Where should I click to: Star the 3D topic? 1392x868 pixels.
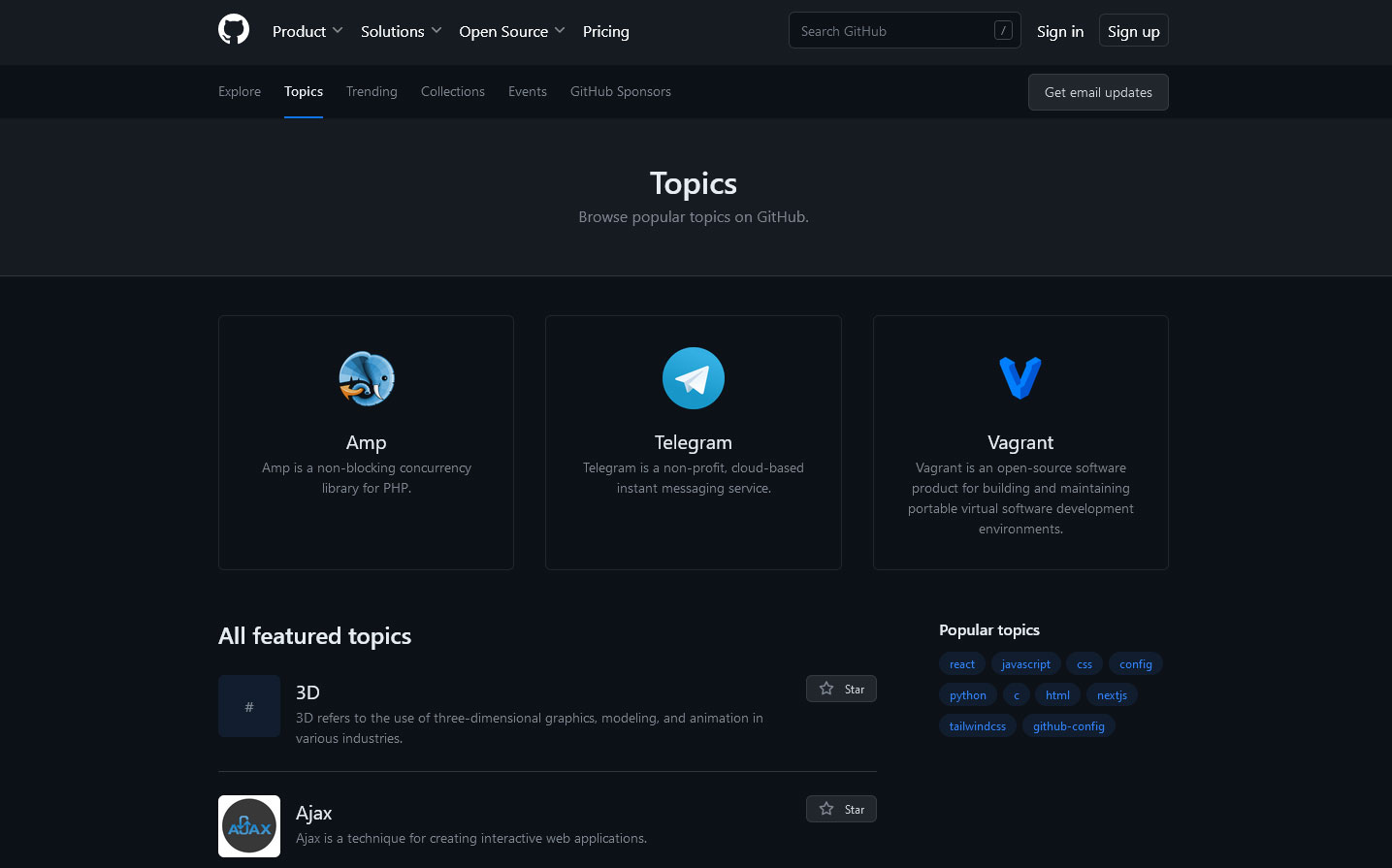pyautogui.click(x=841, y=689)
